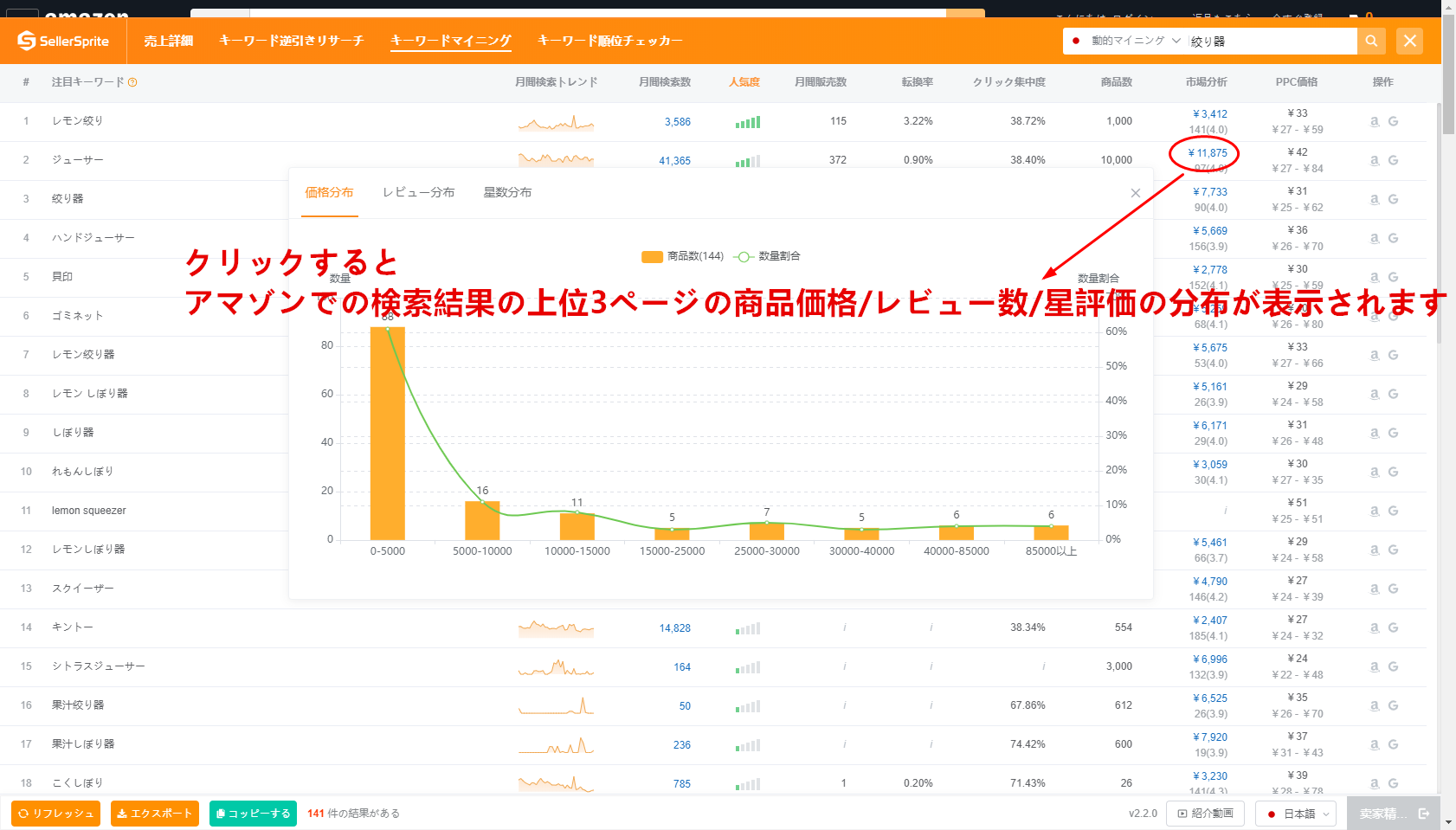This screenshot has height=830, width=1456.
Task: Open Amazon search icon for レモン絞り row
Action: (1375, 121)
